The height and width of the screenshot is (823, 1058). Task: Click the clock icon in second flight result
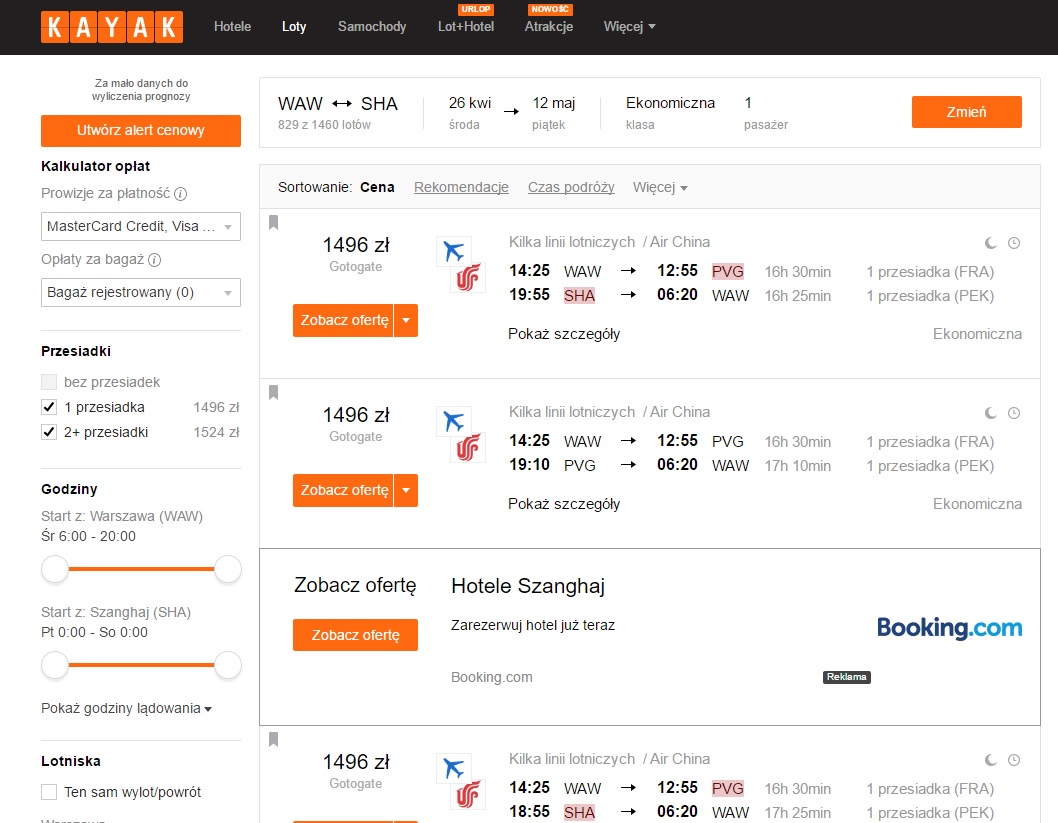1013,413
